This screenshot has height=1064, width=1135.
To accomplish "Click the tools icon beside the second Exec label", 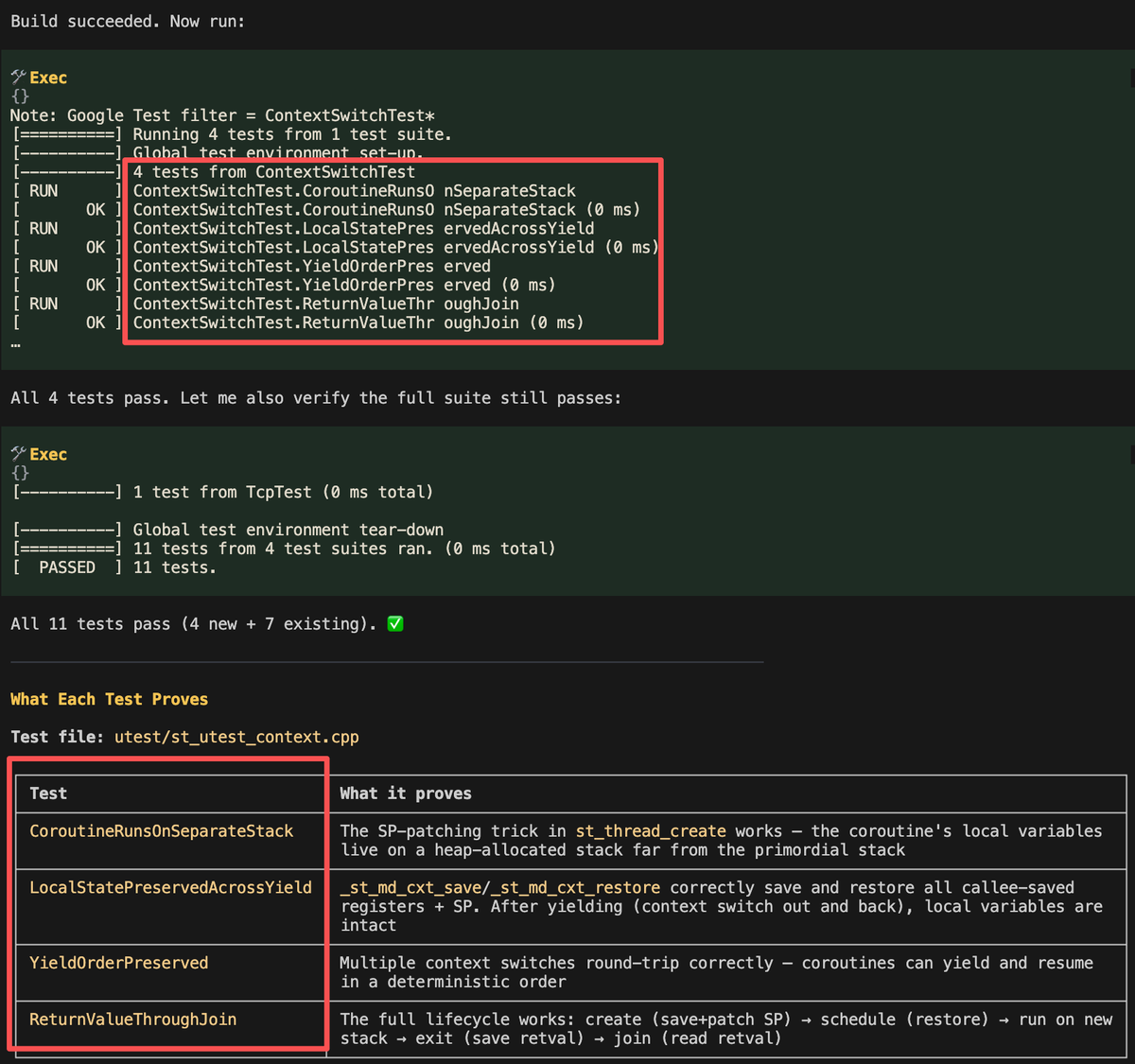I will 18,454.
